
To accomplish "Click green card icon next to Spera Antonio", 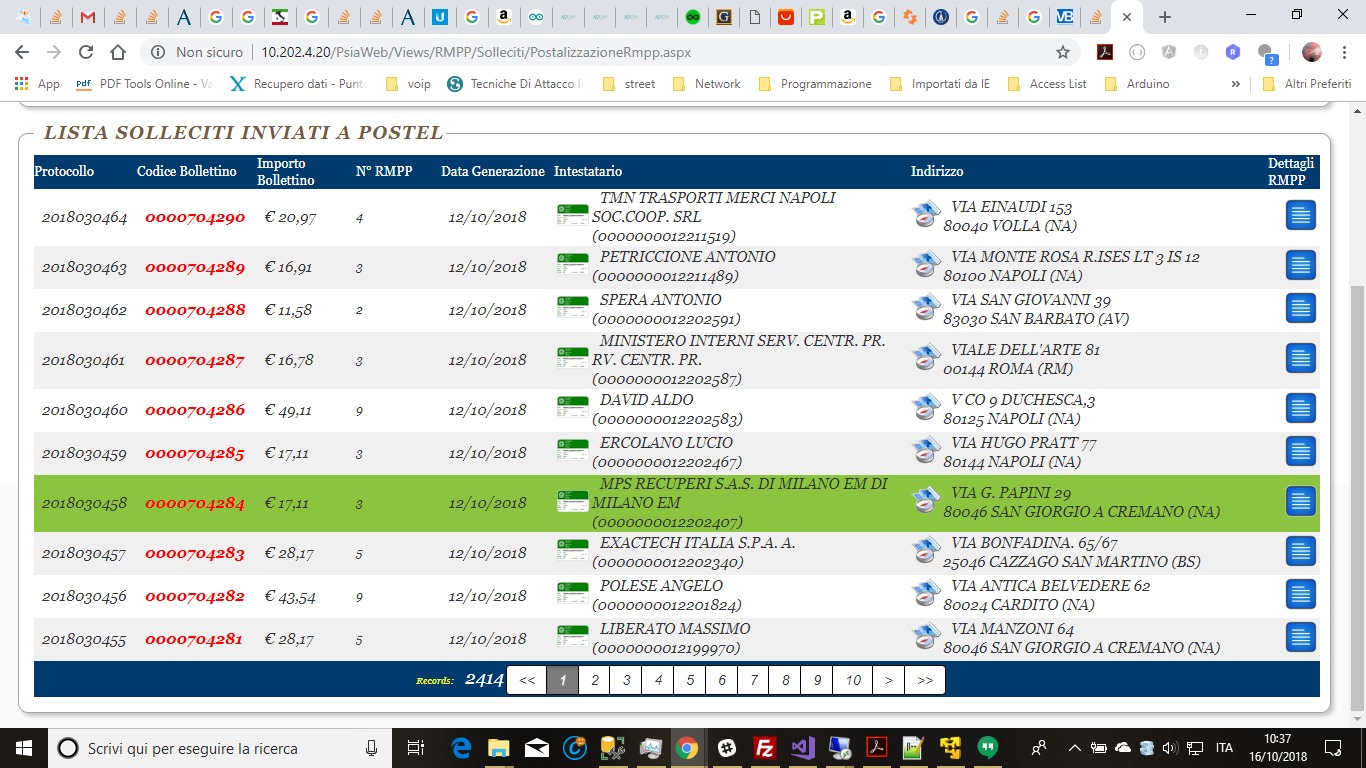I will point(572,307).
